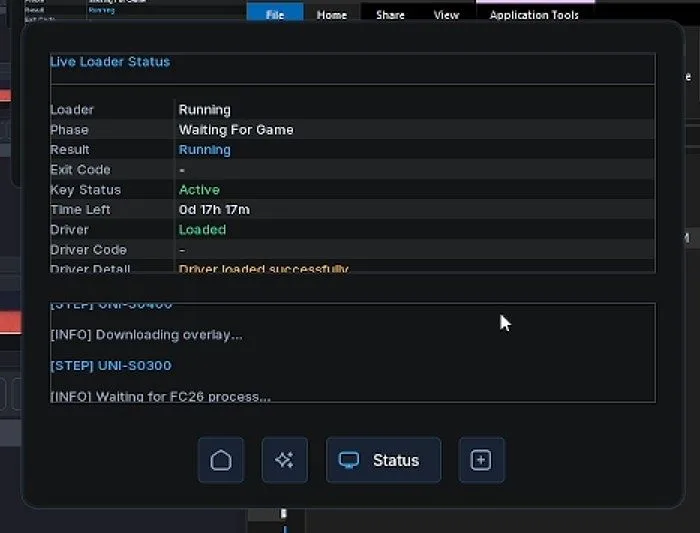
Task: Select the [STEP] UNI-S0300 log line
Action: pos(111,366)
